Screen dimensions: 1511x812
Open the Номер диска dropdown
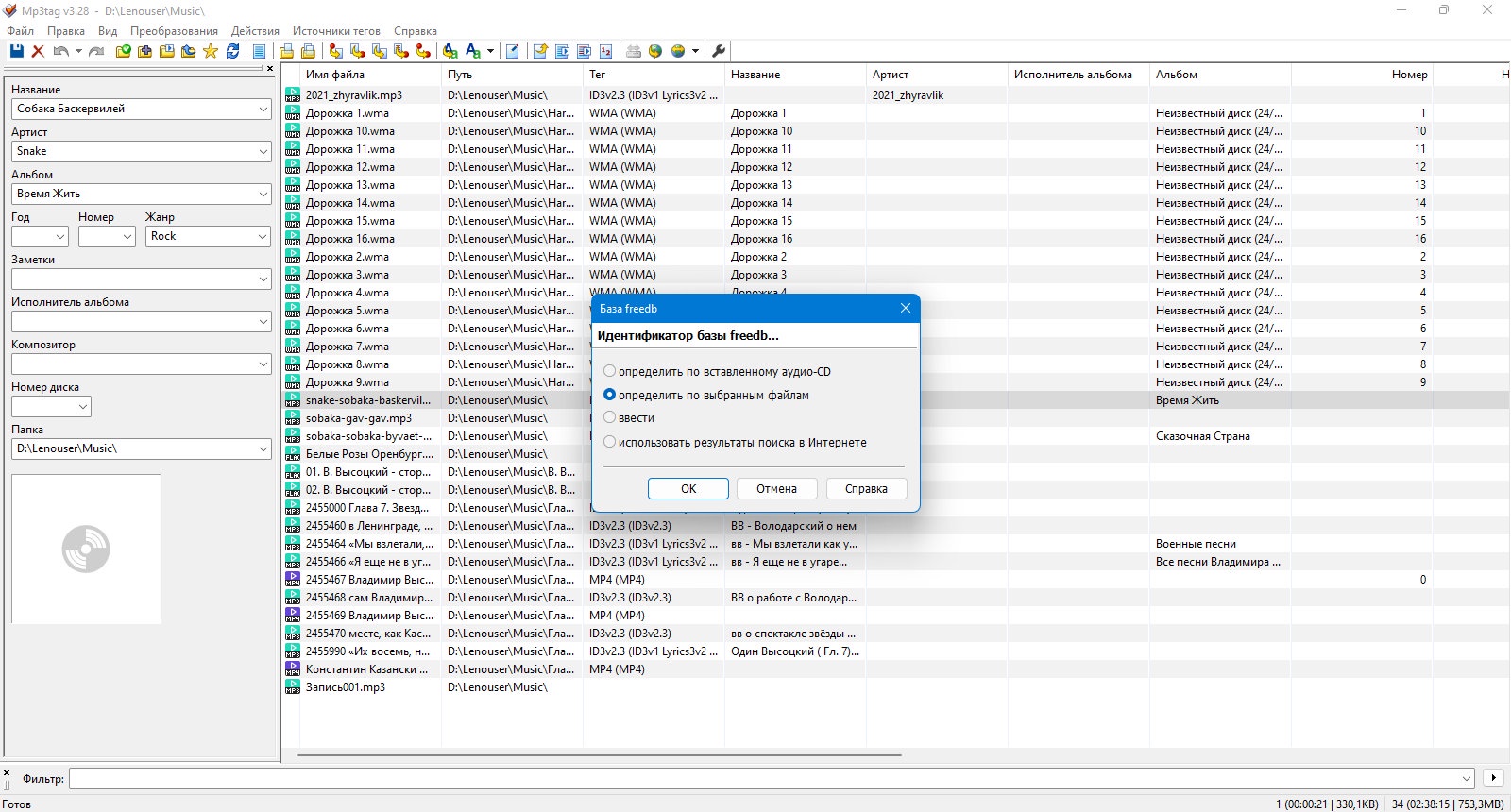point(83,406)
